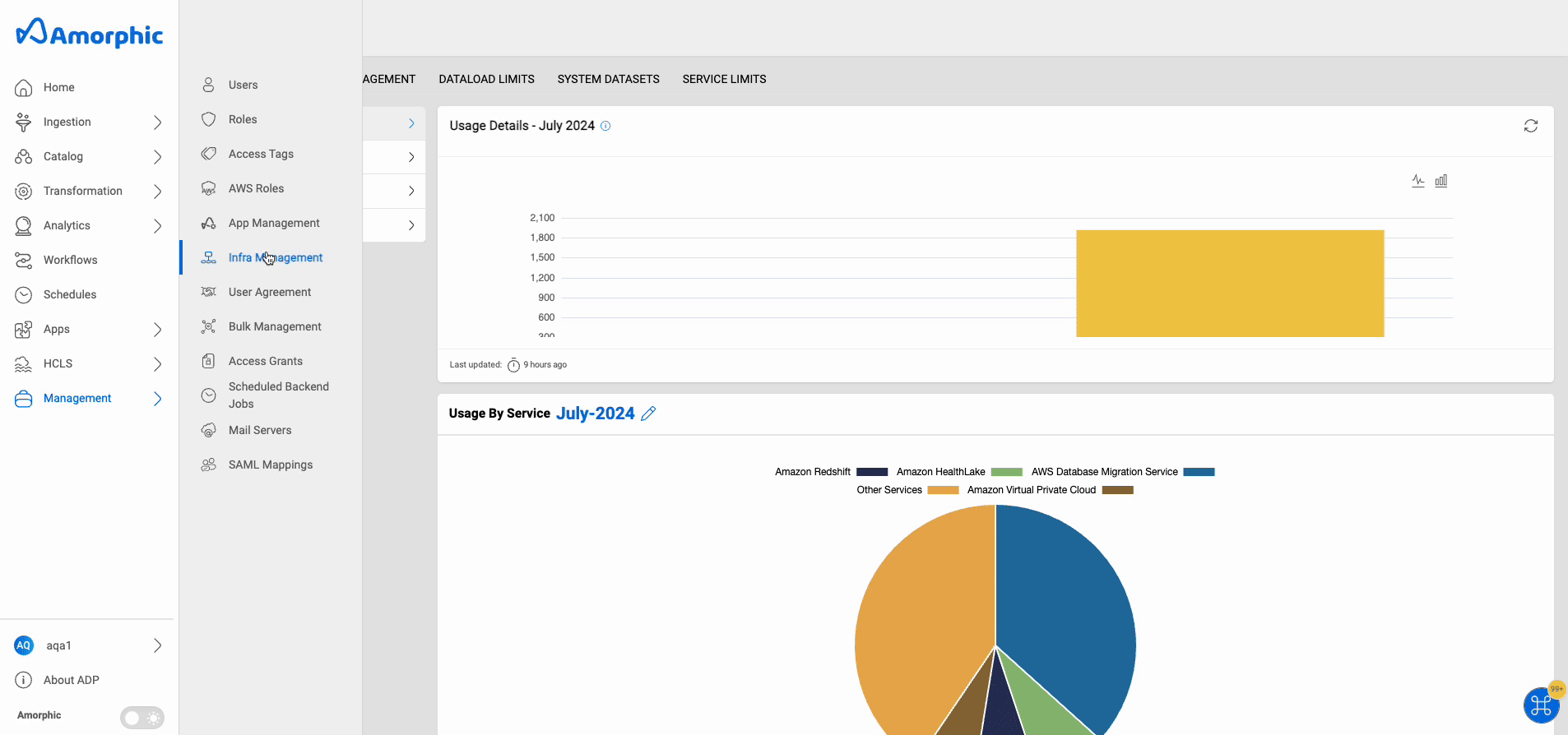Click the Schedules clock icon
This screenshot has width=1568, height=735.
pos(24,294)
